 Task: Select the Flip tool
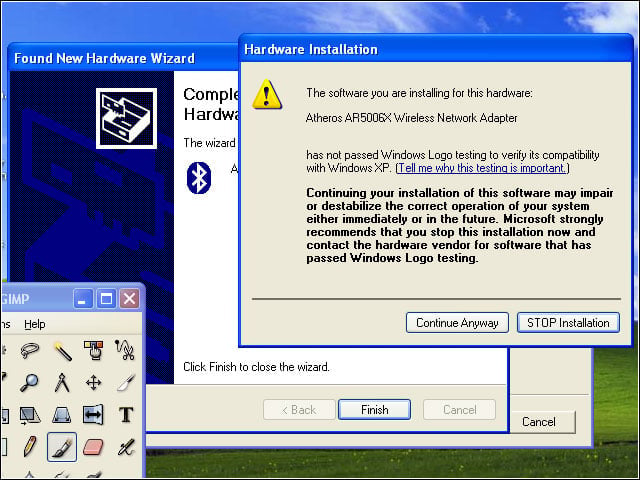[93, 415]
